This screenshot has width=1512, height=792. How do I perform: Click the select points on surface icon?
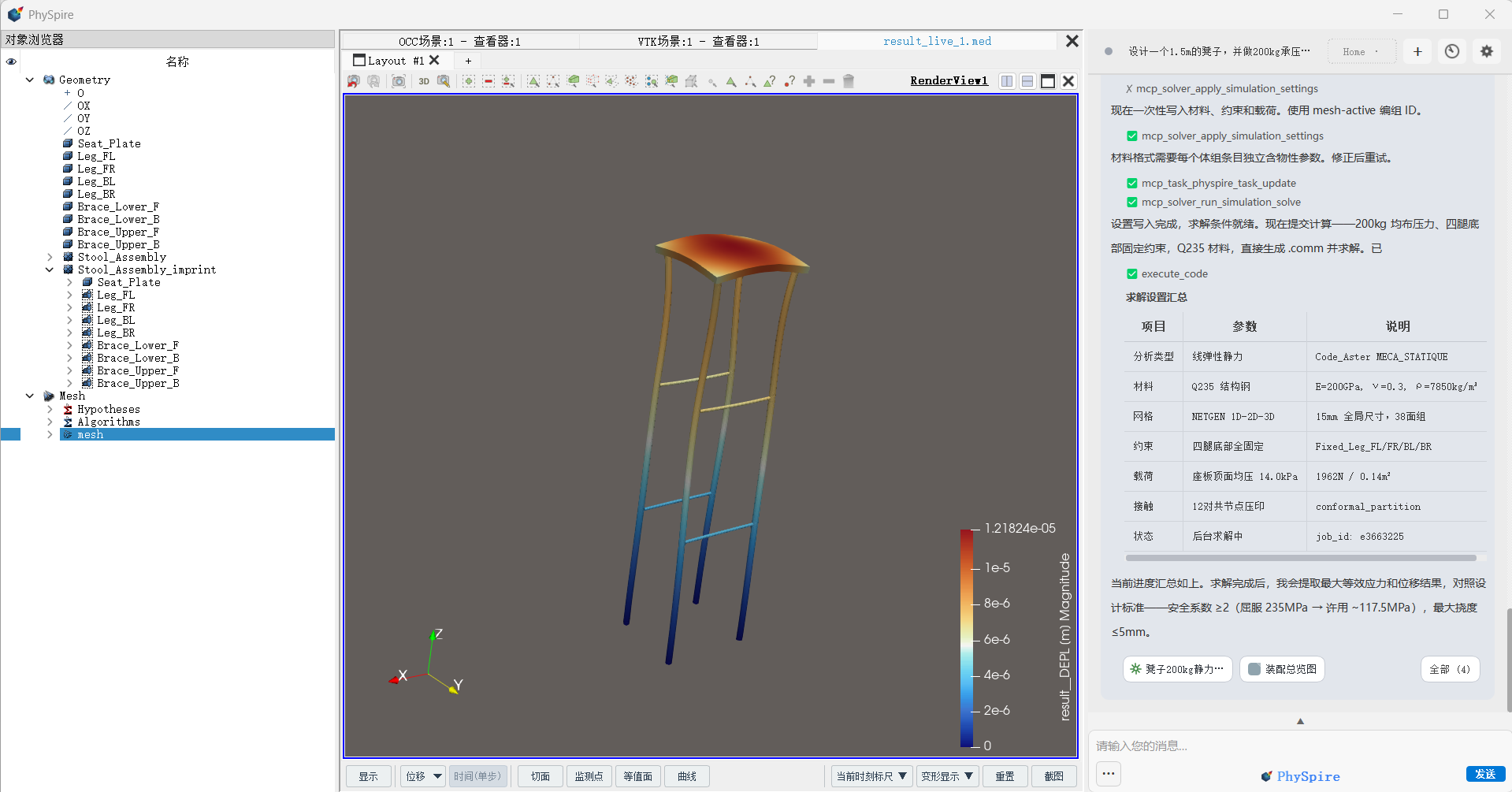(x=553, y=81)
